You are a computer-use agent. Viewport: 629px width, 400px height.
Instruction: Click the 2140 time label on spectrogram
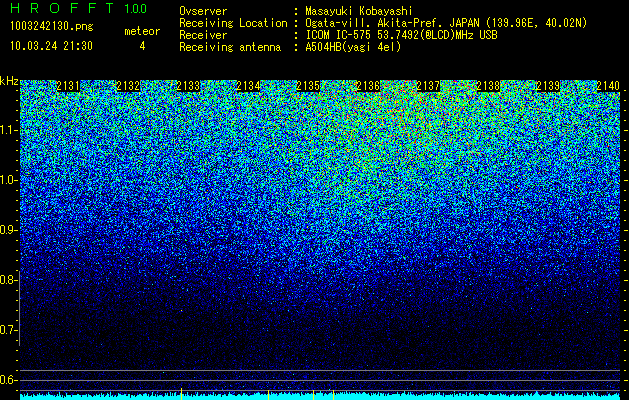coord(608,86)
